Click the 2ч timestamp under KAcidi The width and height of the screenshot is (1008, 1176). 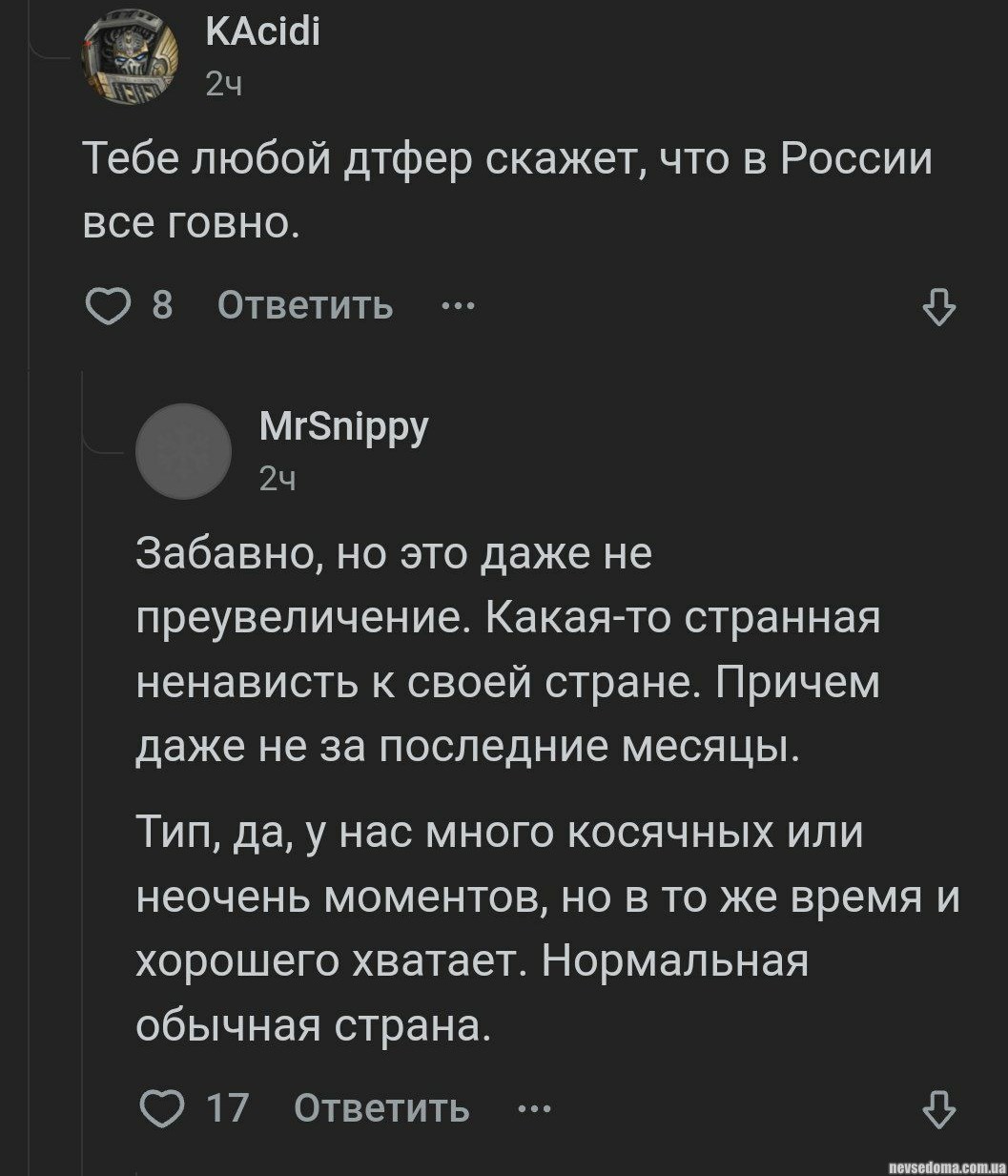click(224, 86)
